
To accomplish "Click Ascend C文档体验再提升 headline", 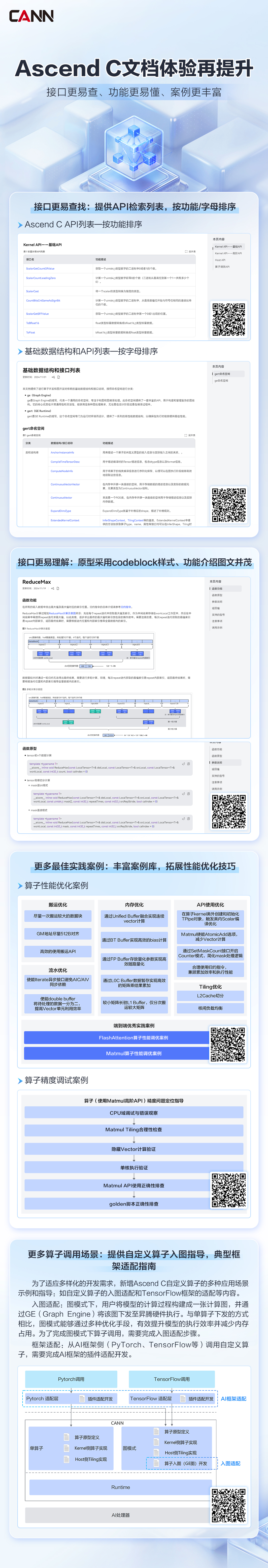I will point(134,68).
